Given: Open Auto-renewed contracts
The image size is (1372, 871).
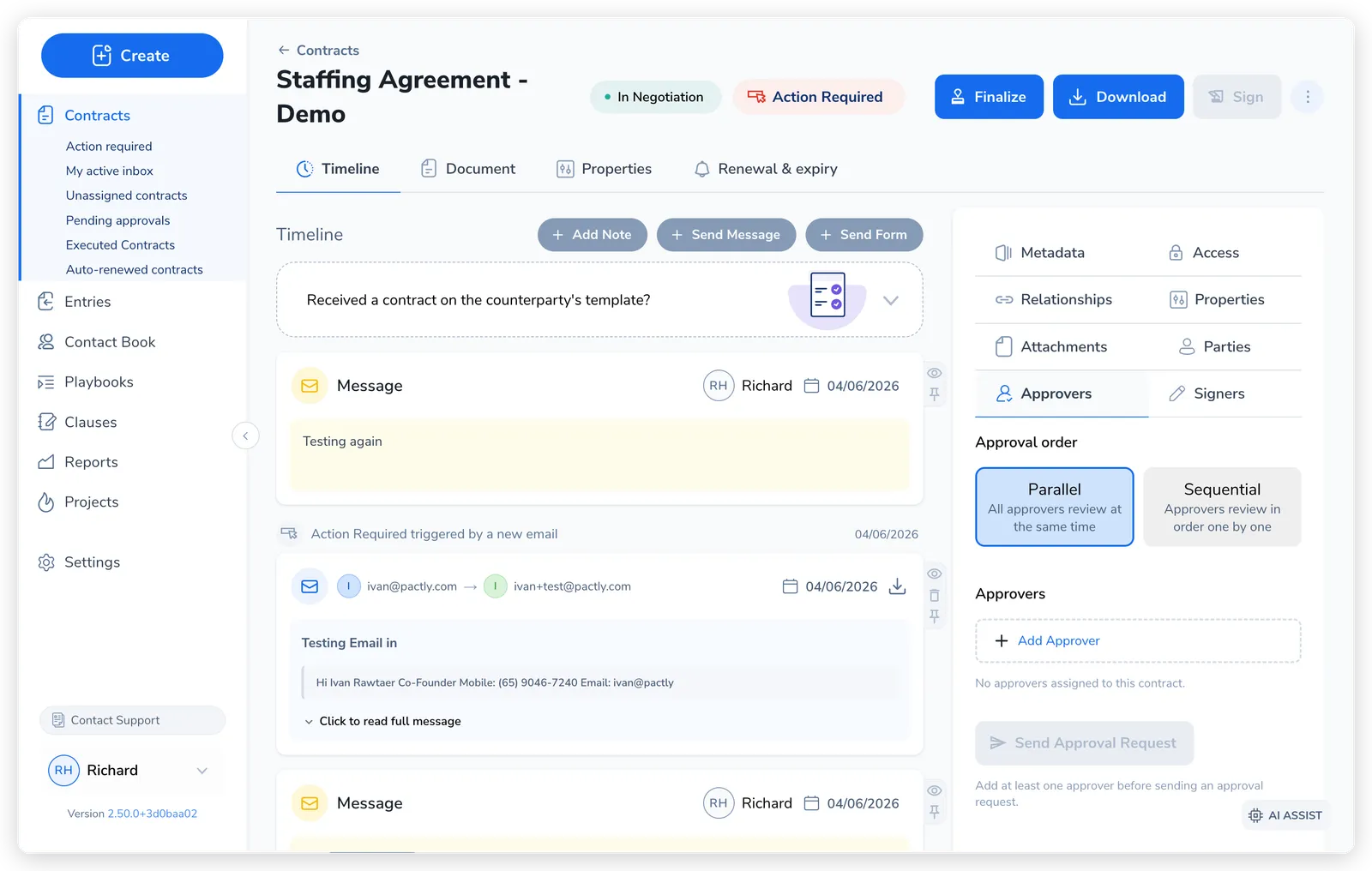Looking at the screenshot, I should click(x=135, y=270).
